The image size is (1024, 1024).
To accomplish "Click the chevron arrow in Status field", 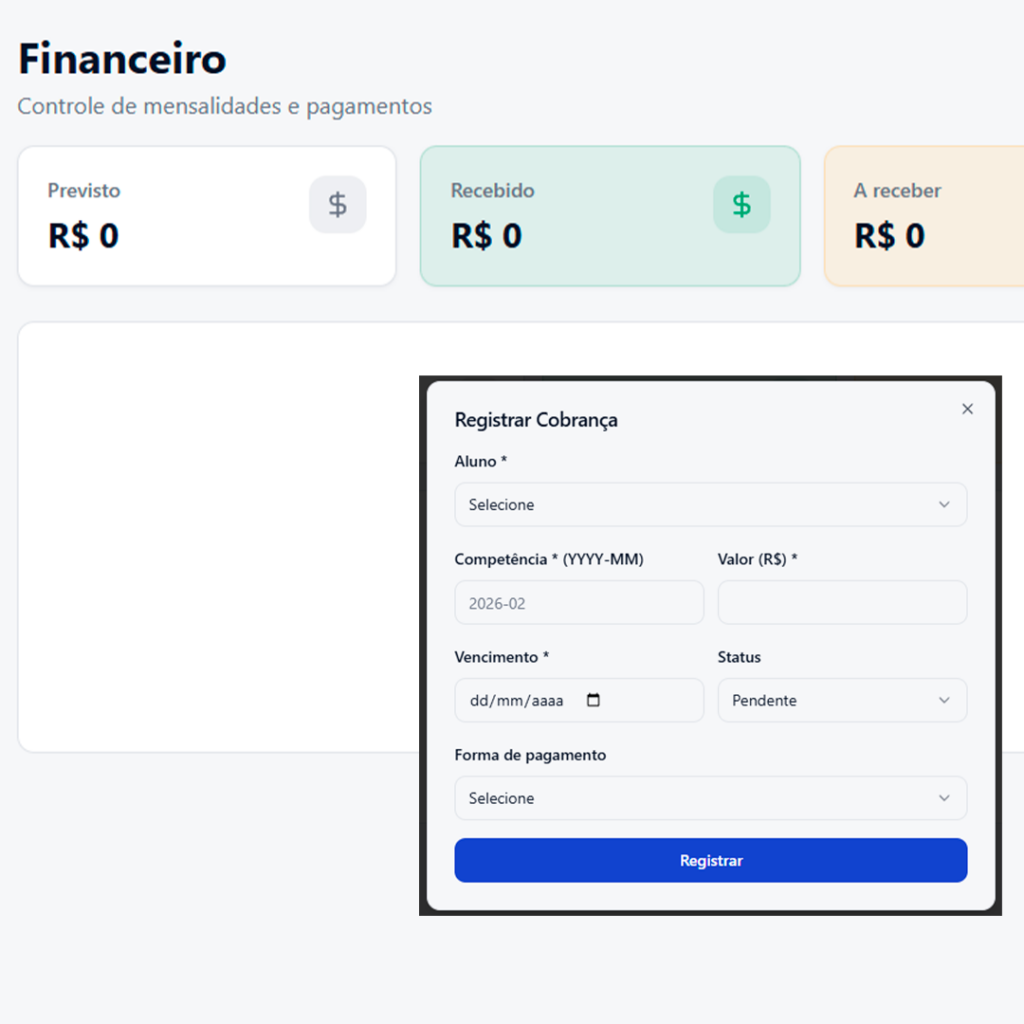I will click(x=944, y=700).
